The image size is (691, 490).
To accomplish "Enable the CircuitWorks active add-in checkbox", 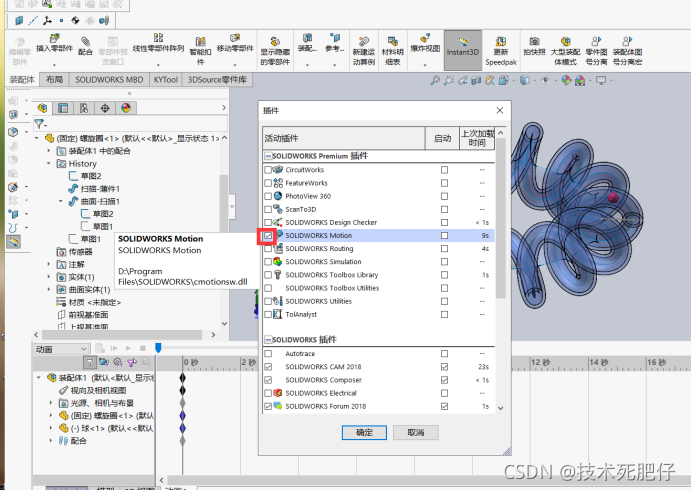I will coord(268,170).
